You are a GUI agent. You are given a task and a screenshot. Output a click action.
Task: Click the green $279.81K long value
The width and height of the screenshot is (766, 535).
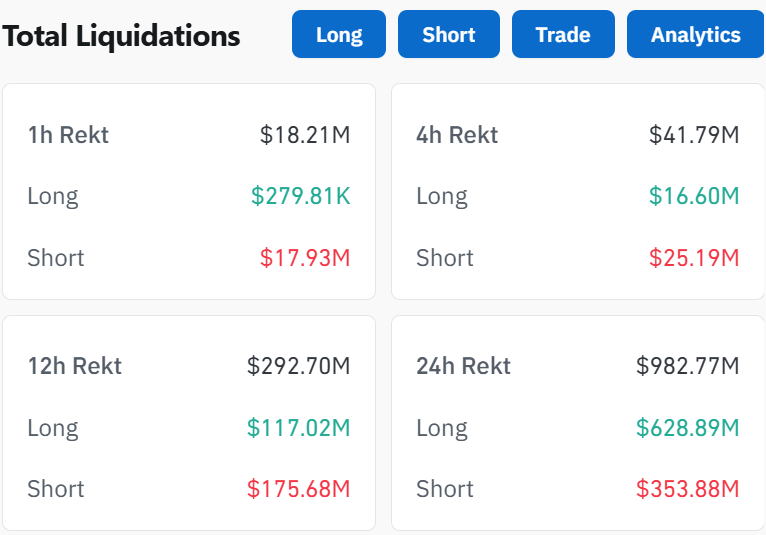coord(300,196)
